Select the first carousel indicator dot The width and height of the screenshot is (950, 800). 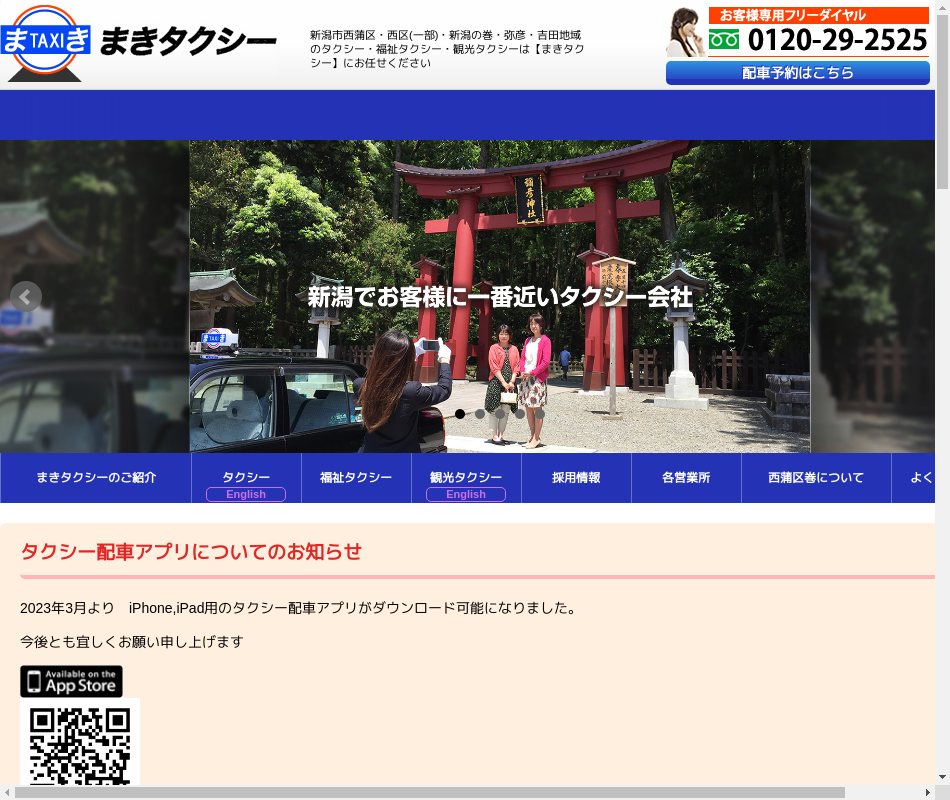tap(460, 414)
